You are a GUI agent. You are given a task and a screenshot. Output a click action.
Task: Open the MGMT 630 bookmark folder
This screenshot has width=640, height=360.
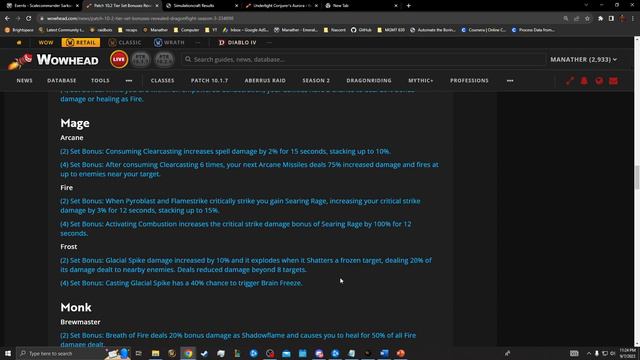tap(391, 30)
